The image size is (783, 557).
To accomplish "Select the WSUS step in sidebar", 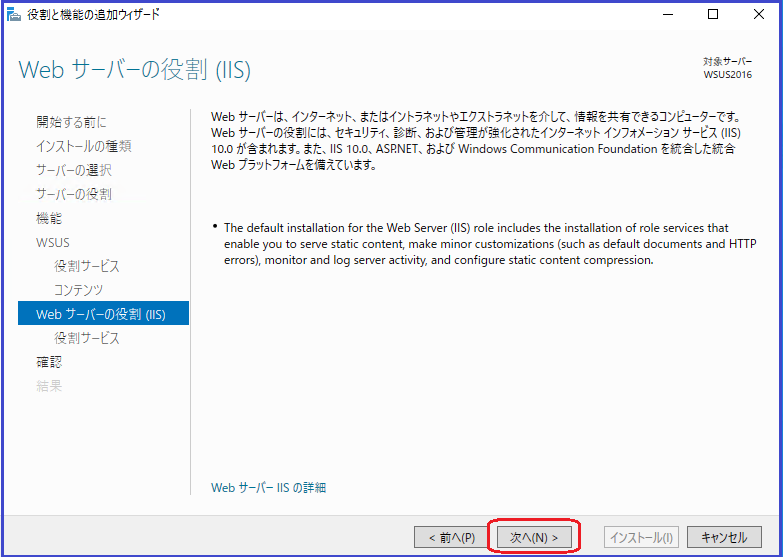I will [x=52, y=242].
